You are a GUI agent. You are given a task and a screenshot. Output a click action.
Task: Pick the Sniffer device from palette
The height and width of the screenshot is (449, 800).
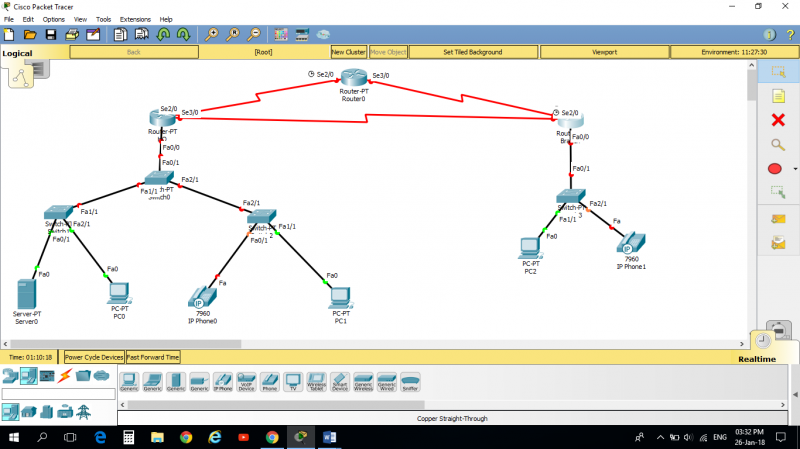(x=410, y=382)
